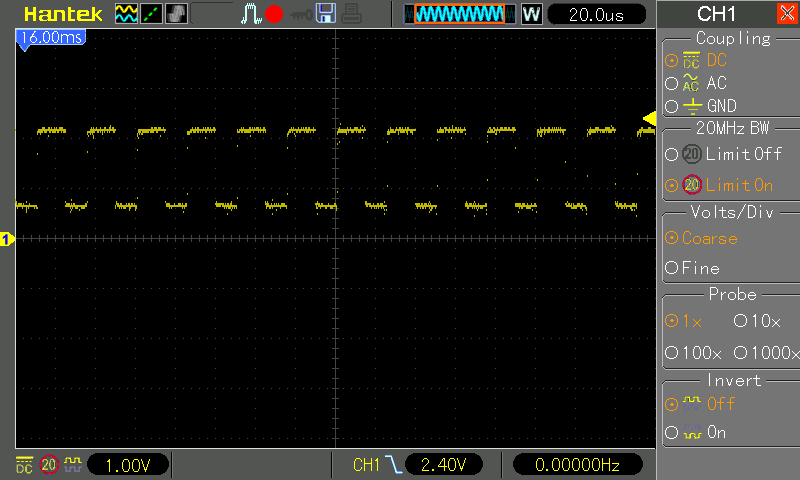Close the CH1 menu panel

click(x=787, y=13)
